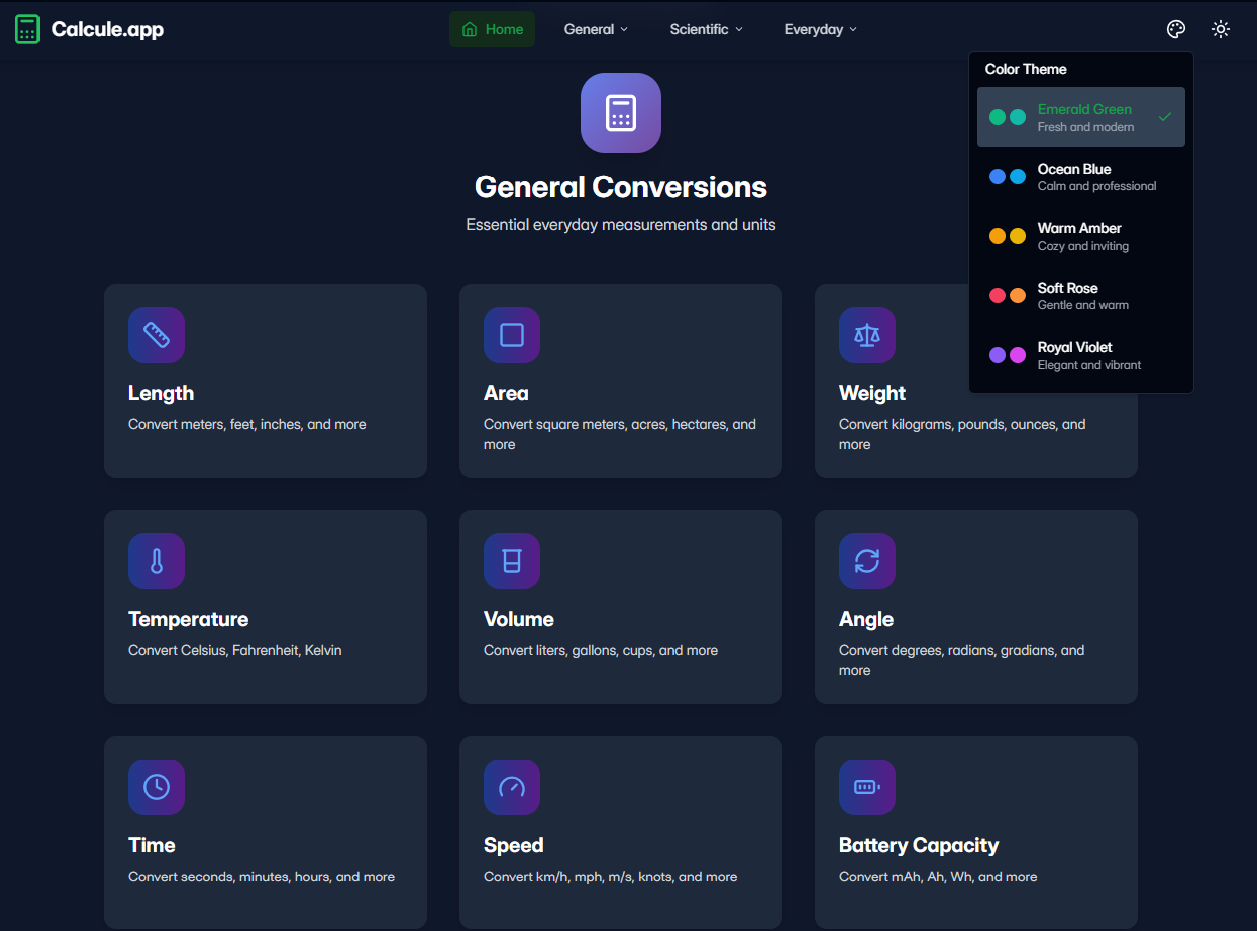Click the Time clock icon
Viewport: 1257px width, 931px height.
[156, 787]
